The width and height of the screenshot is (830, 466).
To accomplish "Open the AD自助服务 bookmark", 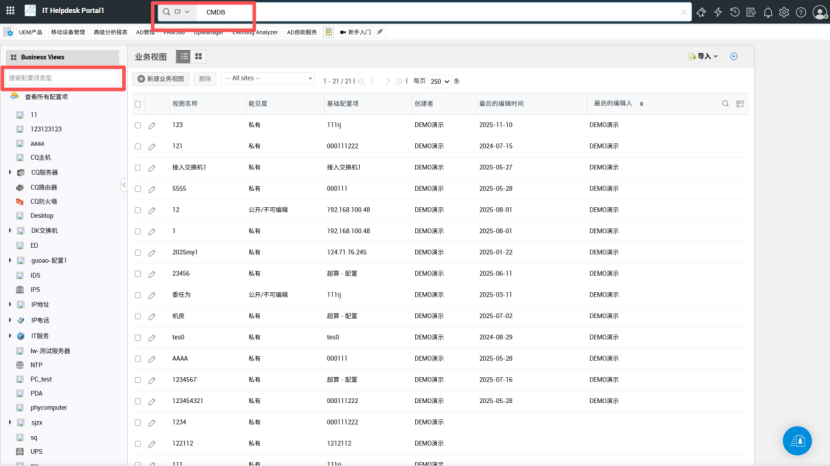I will click(301, 32).
